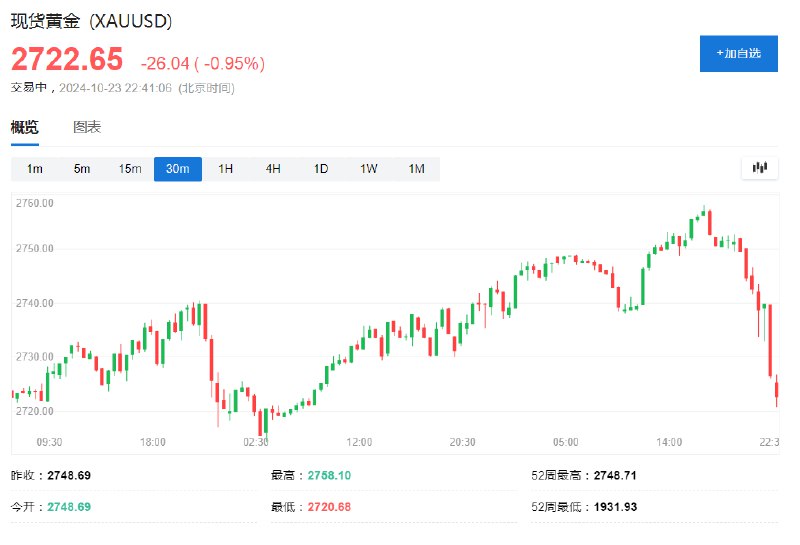Click the 现货黄金 (XAUUSD) title

pos(91,21)
